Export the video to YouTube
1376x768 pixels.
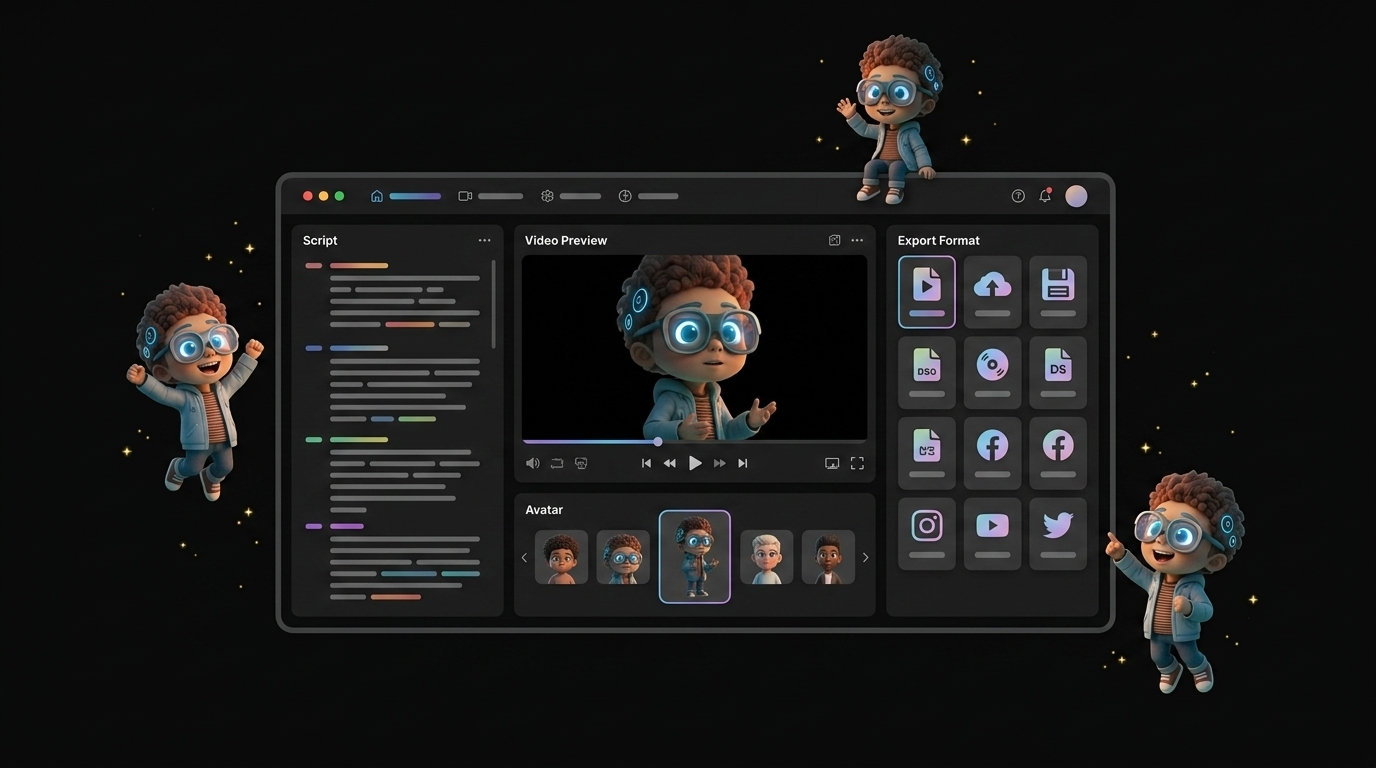click(x=992, y=532)
